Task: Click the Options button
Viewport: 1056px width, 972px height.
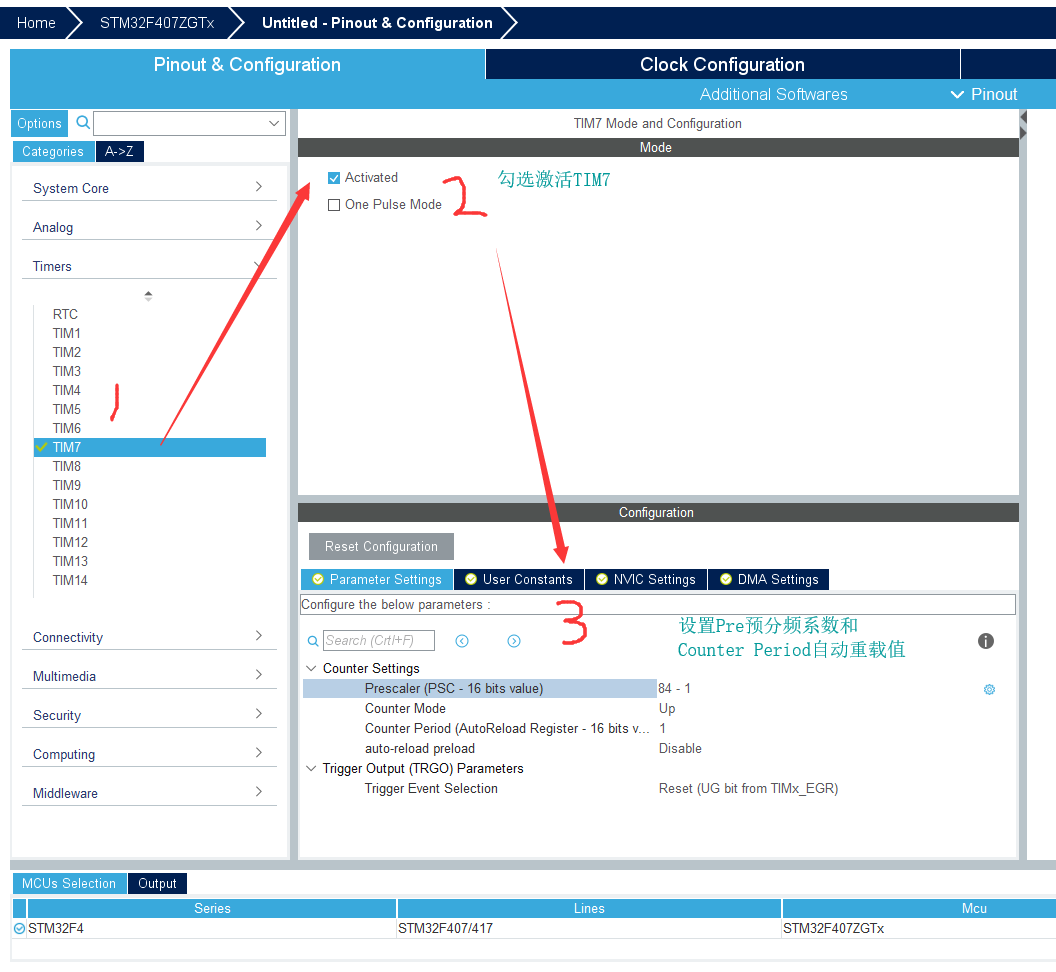Action: 40,123
